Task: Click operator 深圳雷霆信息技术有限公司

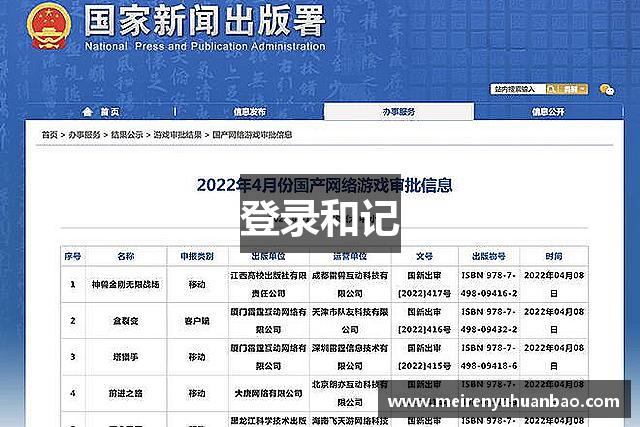Action: click(350, 357)
